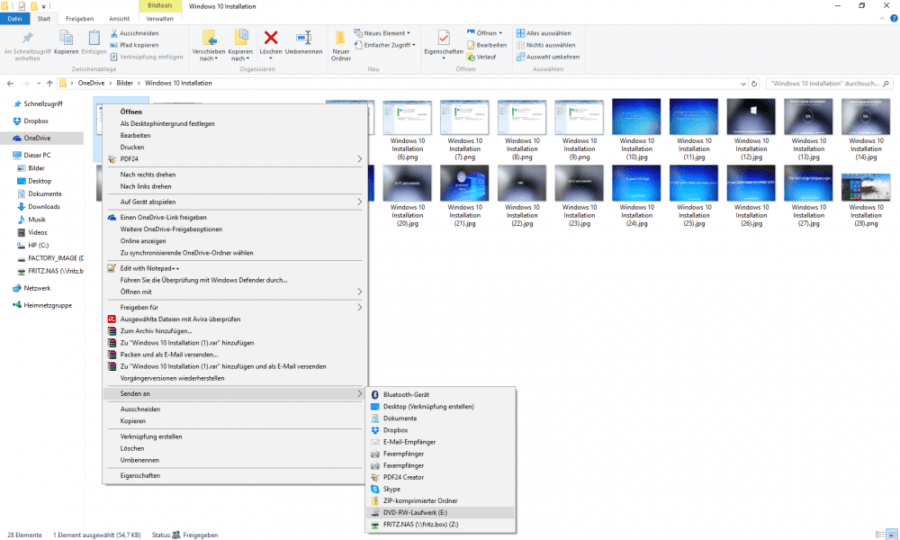Open address bar history dropdown arrow
Screen dimensions: 900x540
743,84
